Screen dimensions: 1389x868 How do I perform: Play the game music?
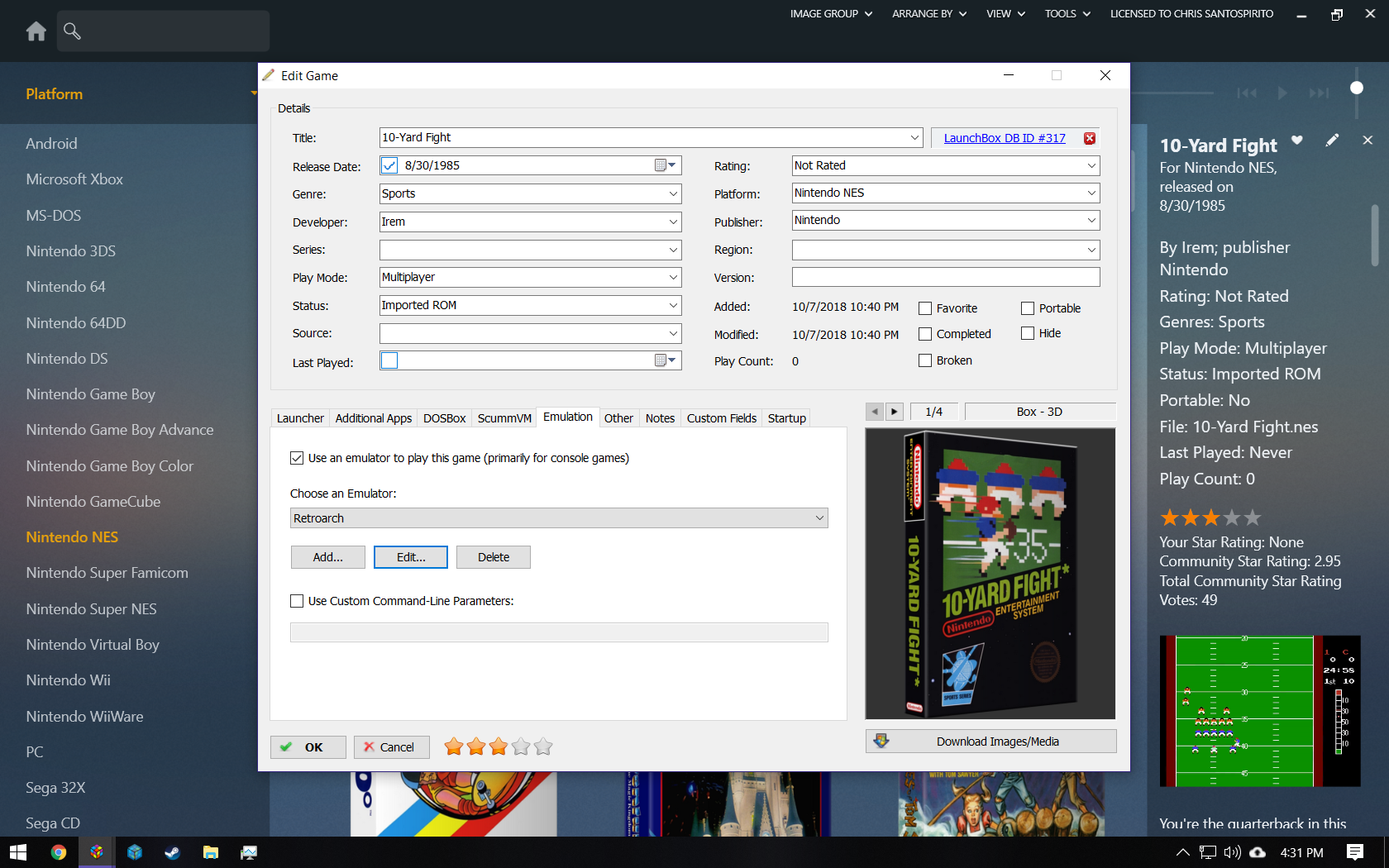[1282, 93]
